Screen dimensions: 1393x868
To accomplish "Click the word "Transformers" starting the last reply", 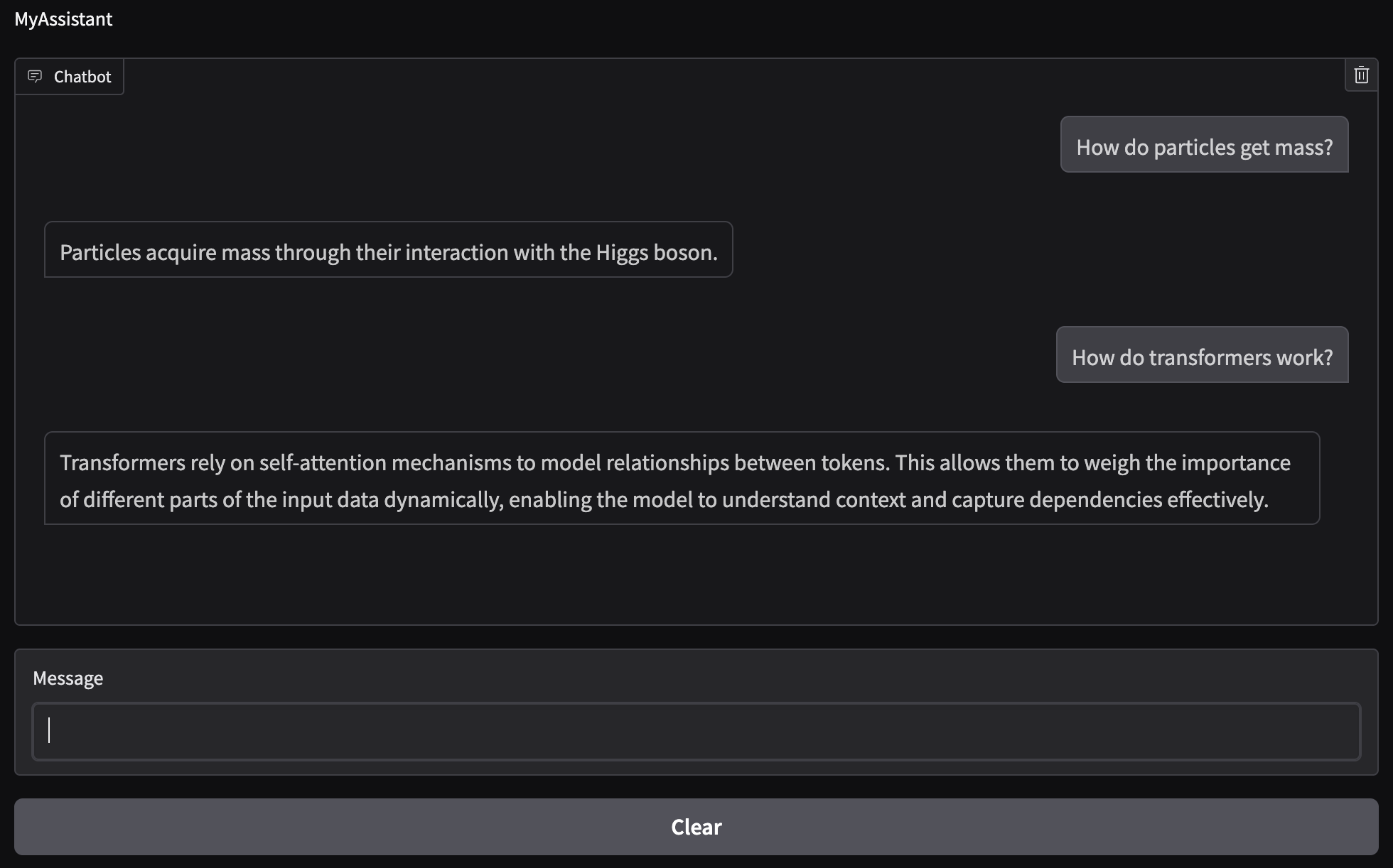I will click(x=122, y=463).
